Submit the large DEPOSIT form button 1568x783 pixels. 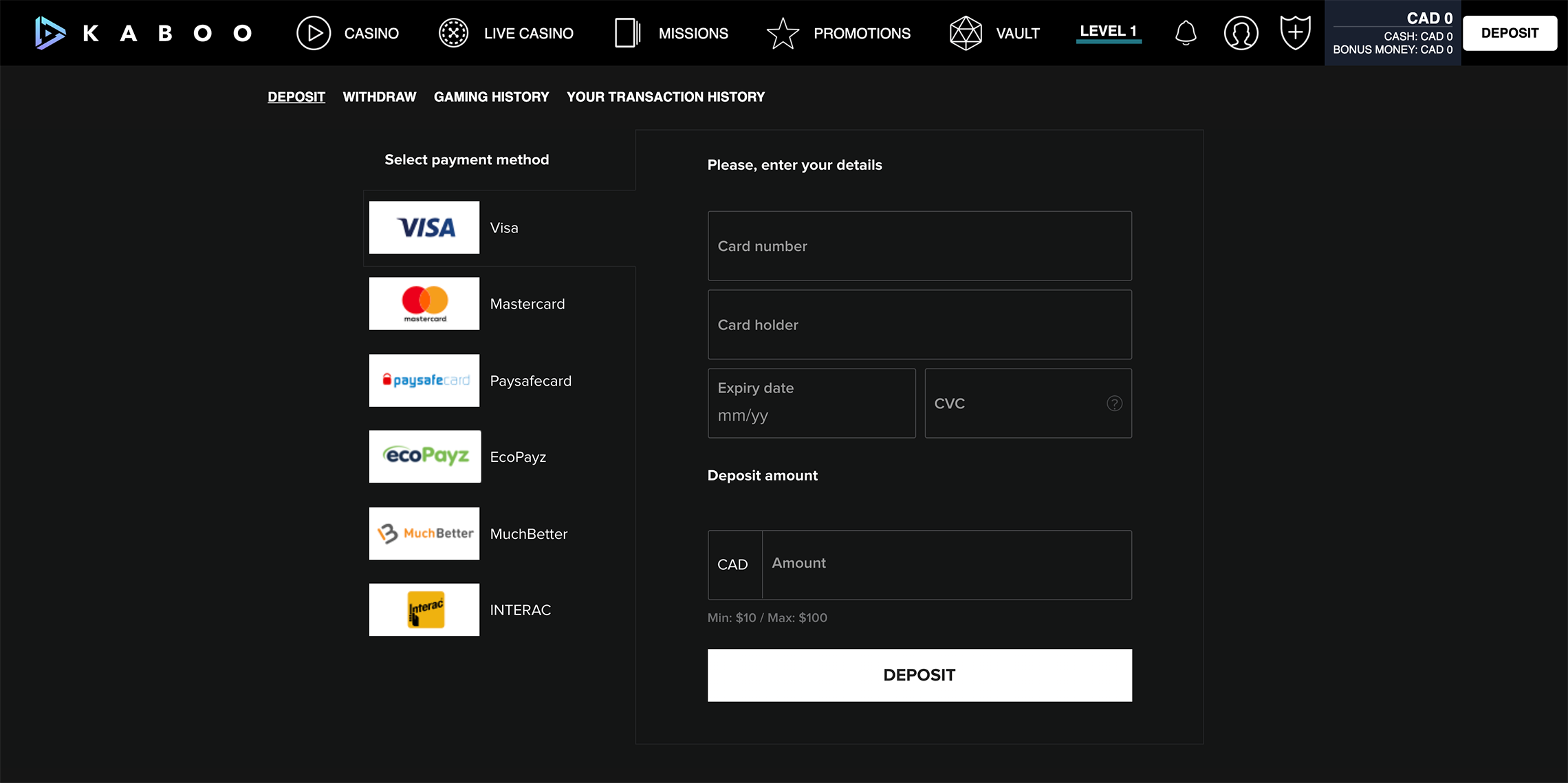pos(919,675)
